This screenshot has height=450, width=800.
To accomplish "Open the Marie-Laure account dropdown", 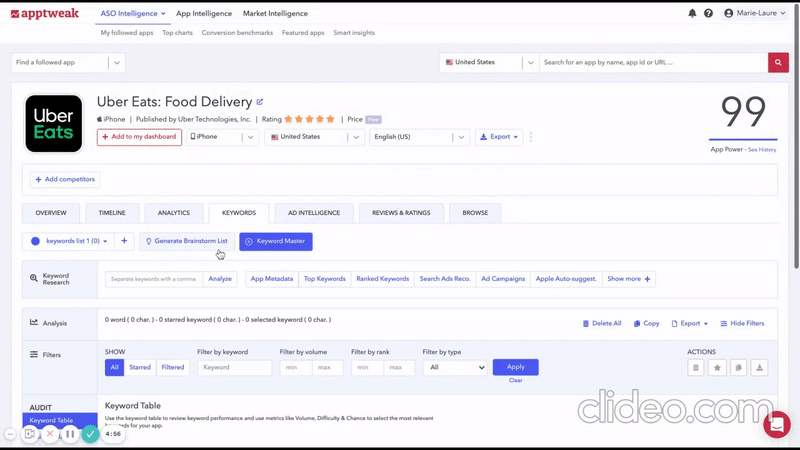I will tap(755, 13).
